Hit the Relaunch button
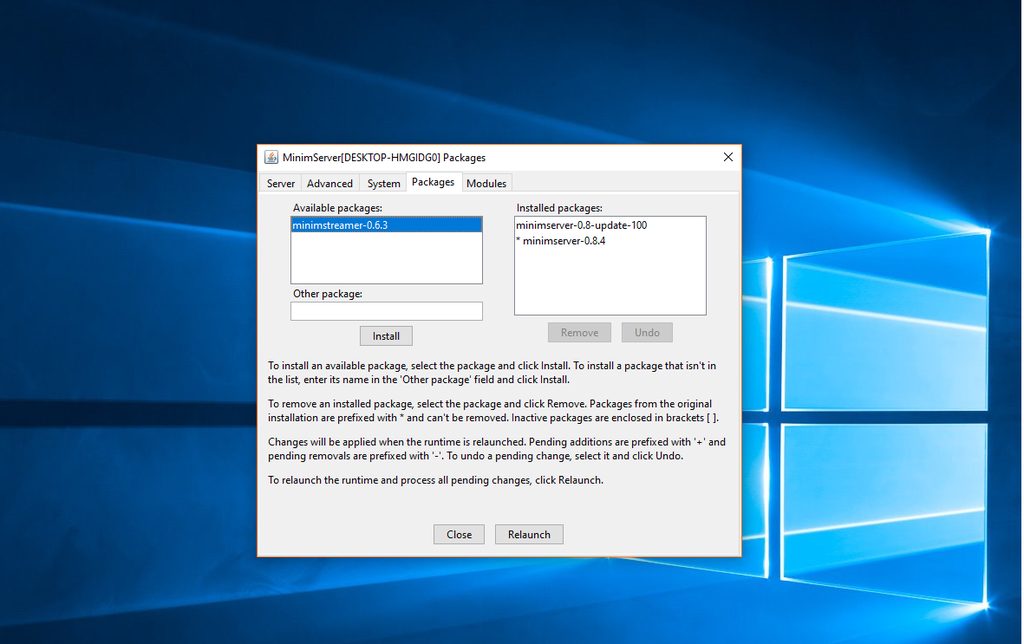Screen dimensions: 1024x644 click(529, 534)
